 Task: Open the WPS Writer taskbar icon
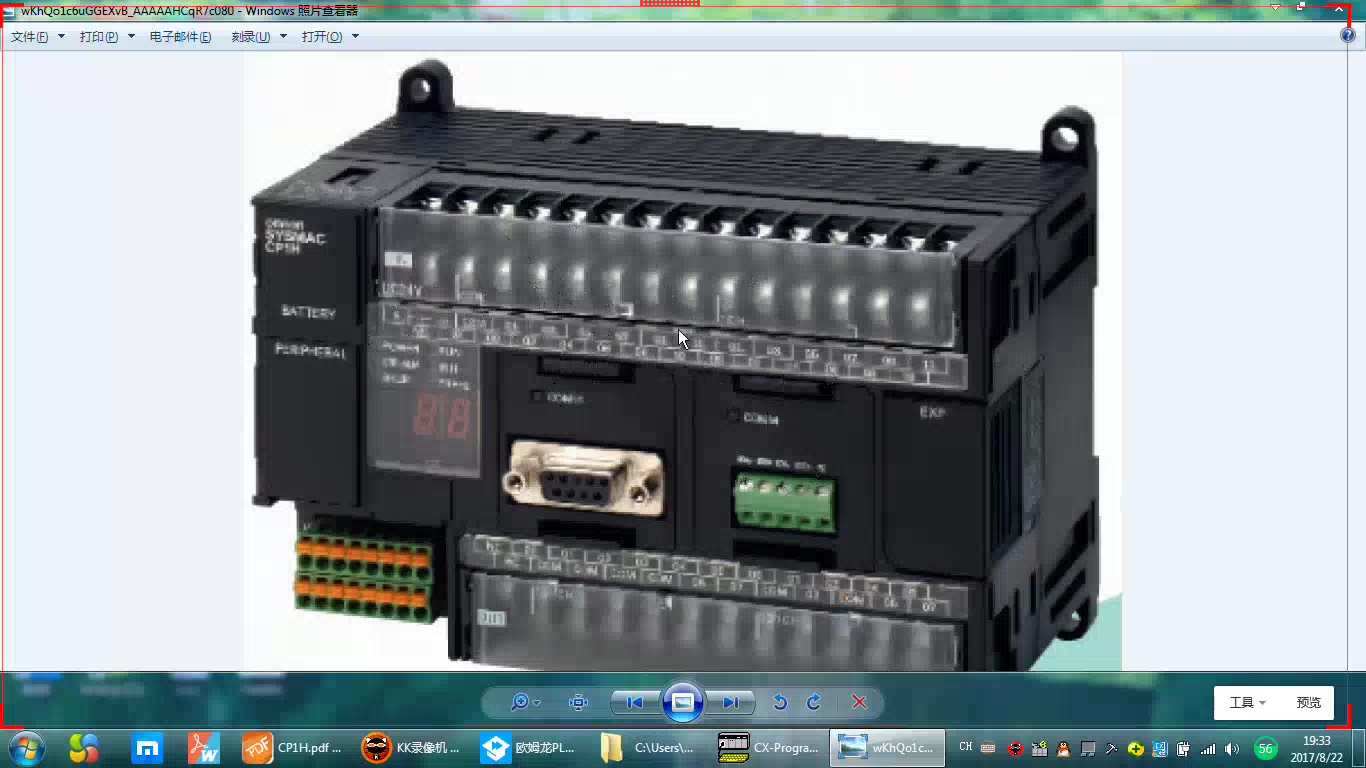click(204, 748)
